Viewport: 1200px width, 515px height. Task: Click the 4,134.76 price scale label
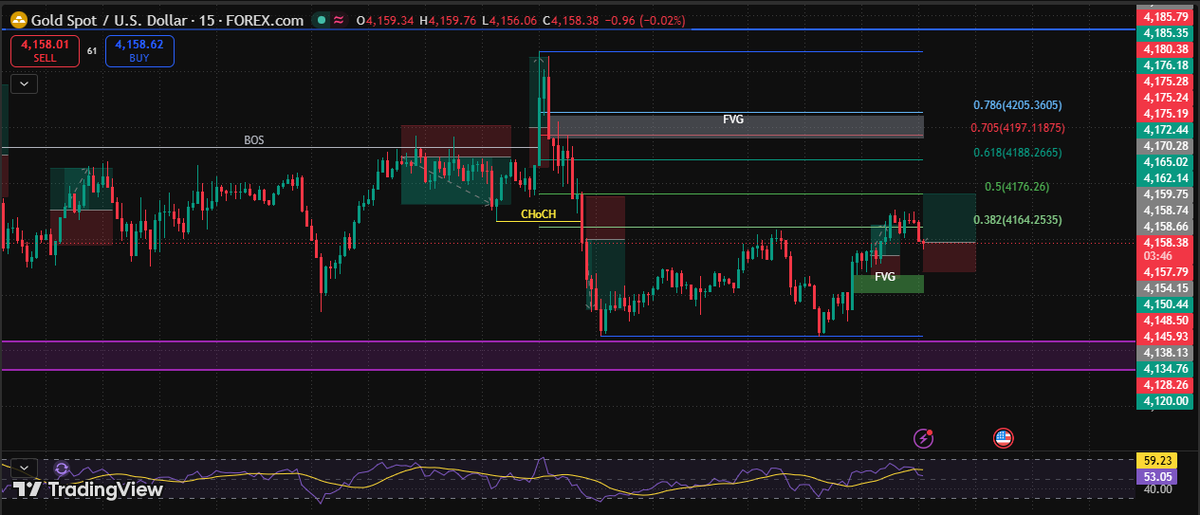coord(1163,369)
